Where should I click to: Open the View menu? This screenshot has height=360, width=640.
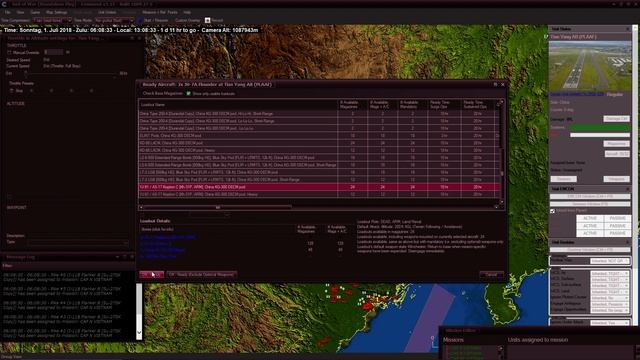(x=20, y=13)
